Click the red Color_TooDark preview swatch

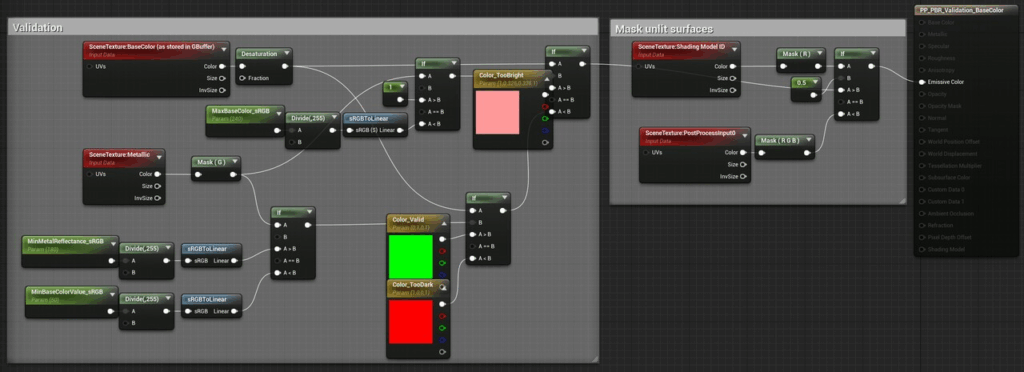pyautogui.click(x=411, y=322)
